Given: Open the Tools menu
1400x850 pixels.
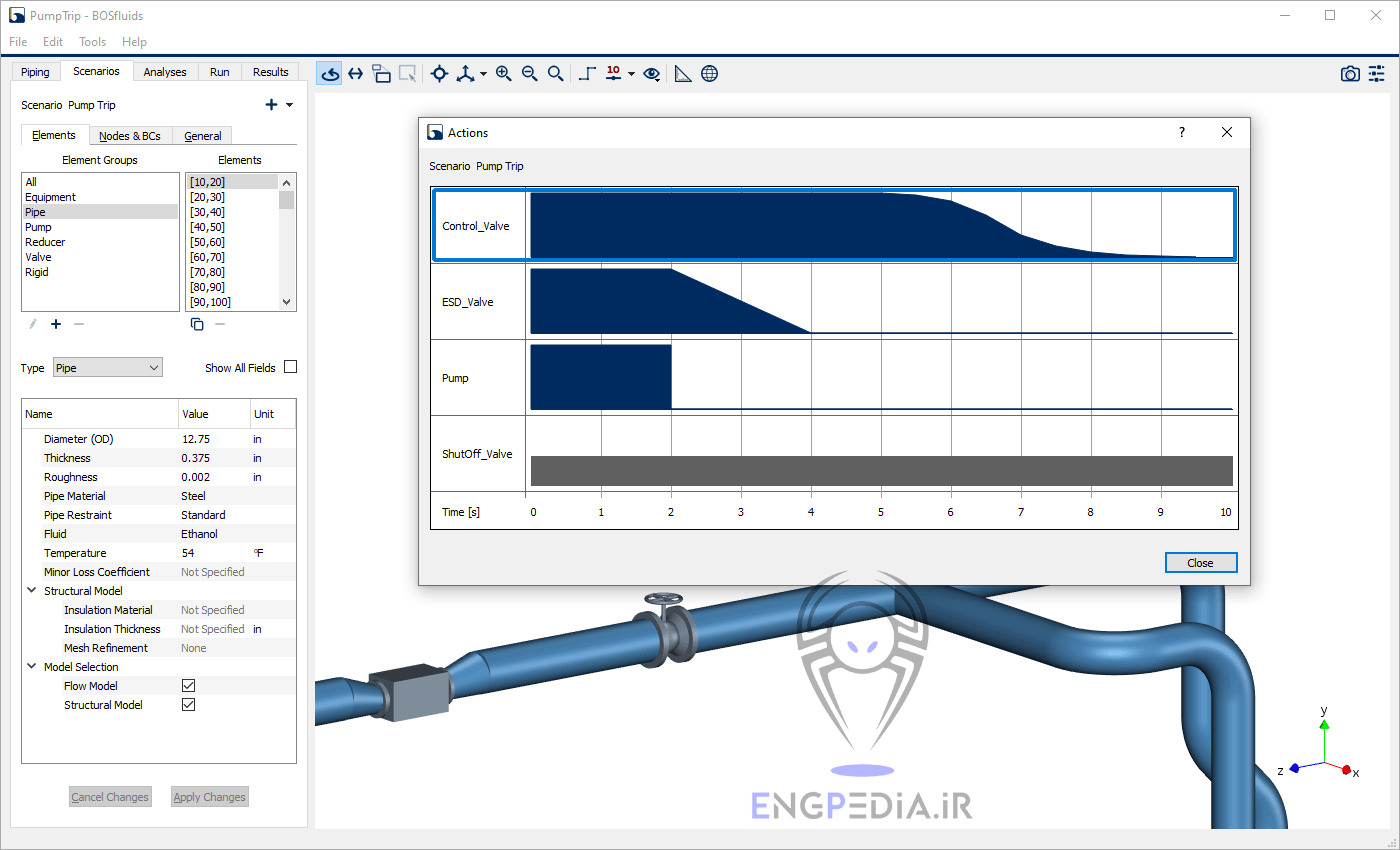Looking at the screenshot, I should [92, 42].
